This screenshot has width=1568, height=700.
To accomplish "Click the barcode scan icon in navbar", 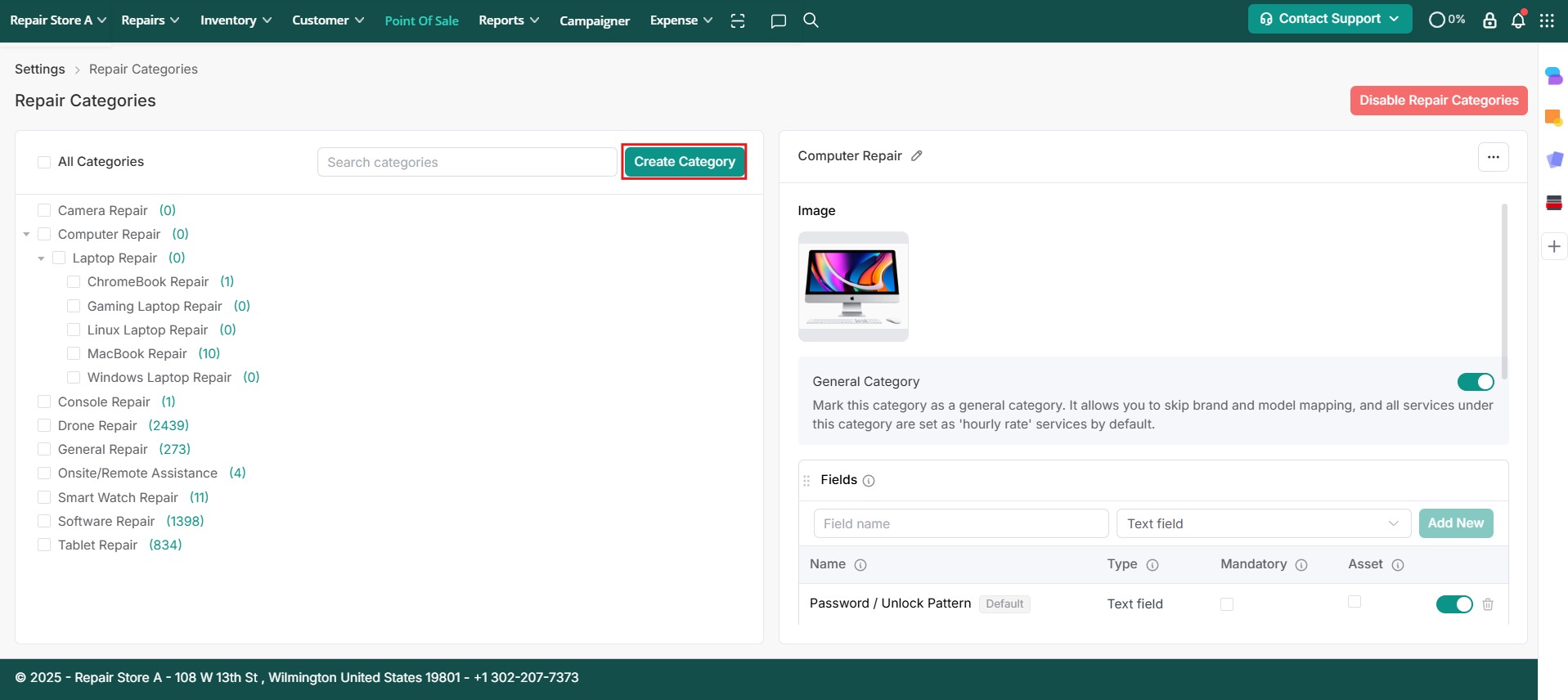I will click(738, 20).
